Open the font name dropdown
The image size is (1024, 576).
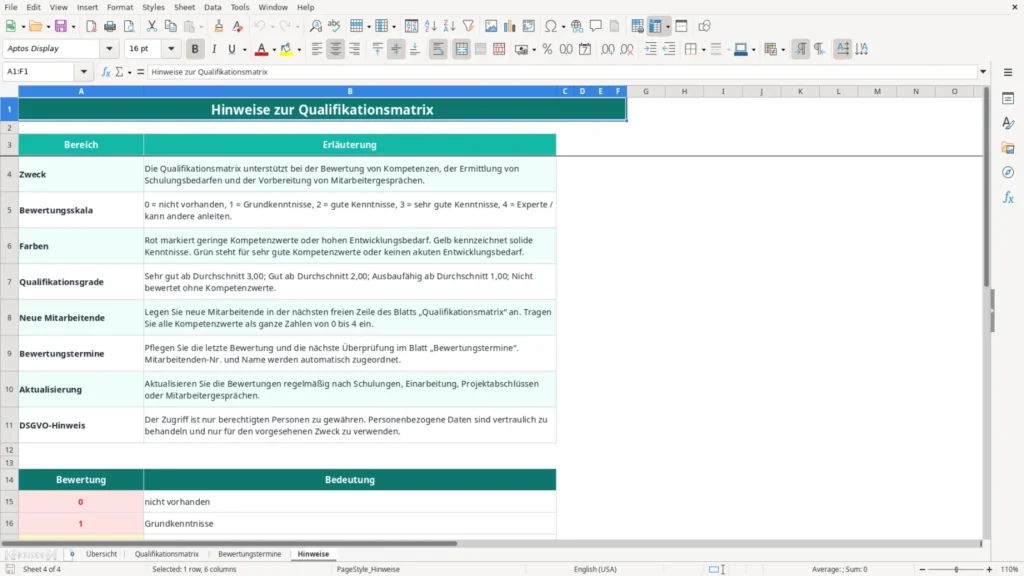click(109, 49)
